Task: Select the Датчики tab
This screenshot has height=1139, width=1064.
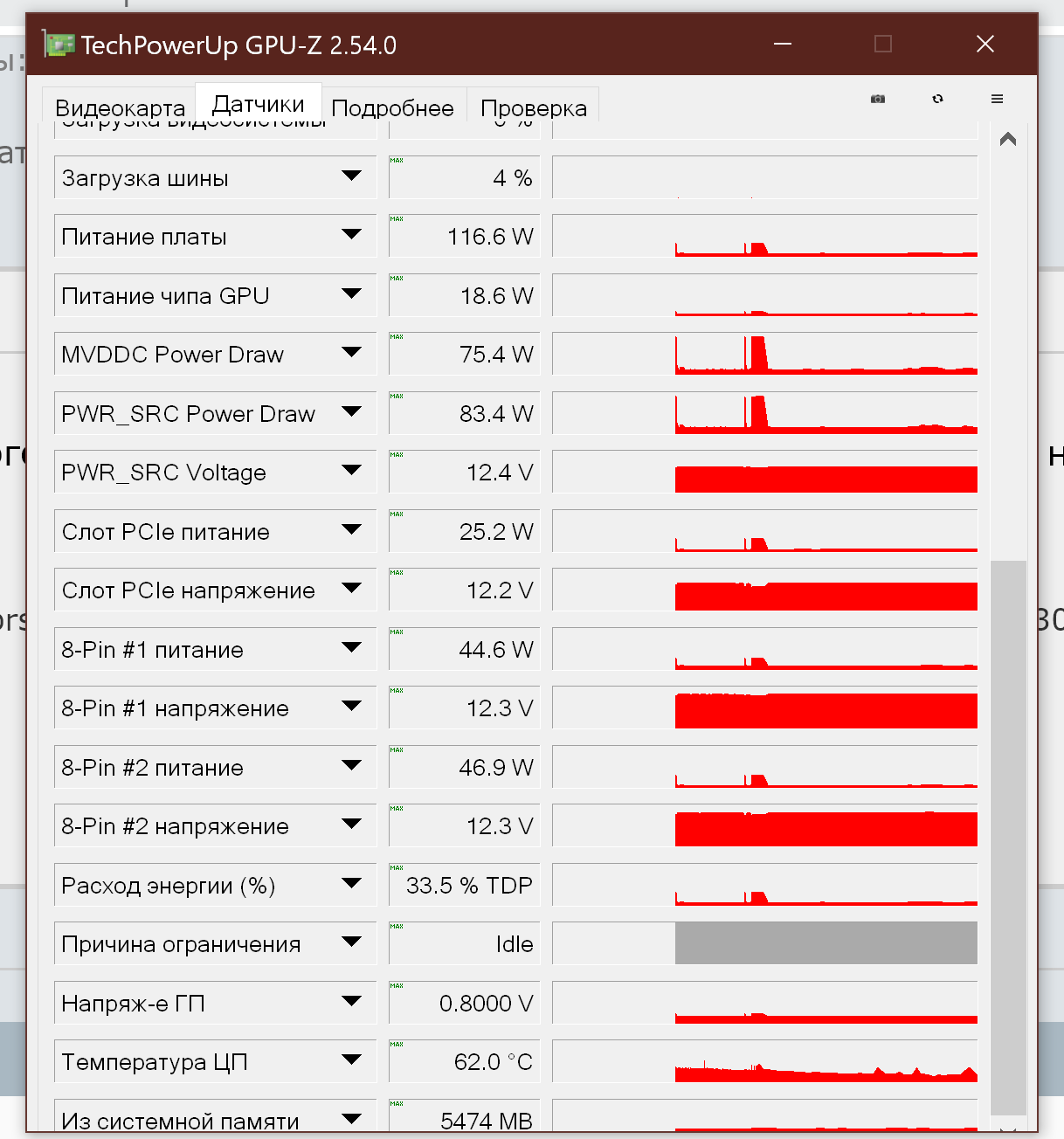Action: tap(259, 104)
